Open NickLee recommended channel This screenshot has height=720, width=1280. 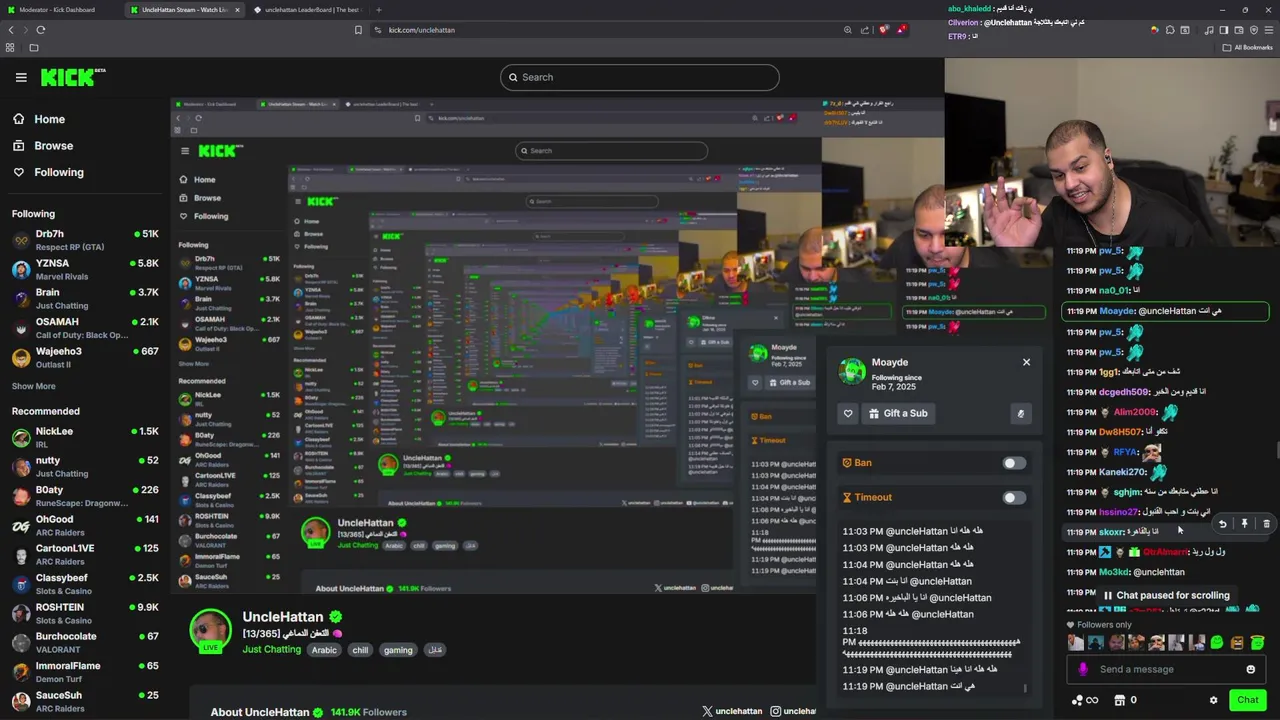pos(85,437)
